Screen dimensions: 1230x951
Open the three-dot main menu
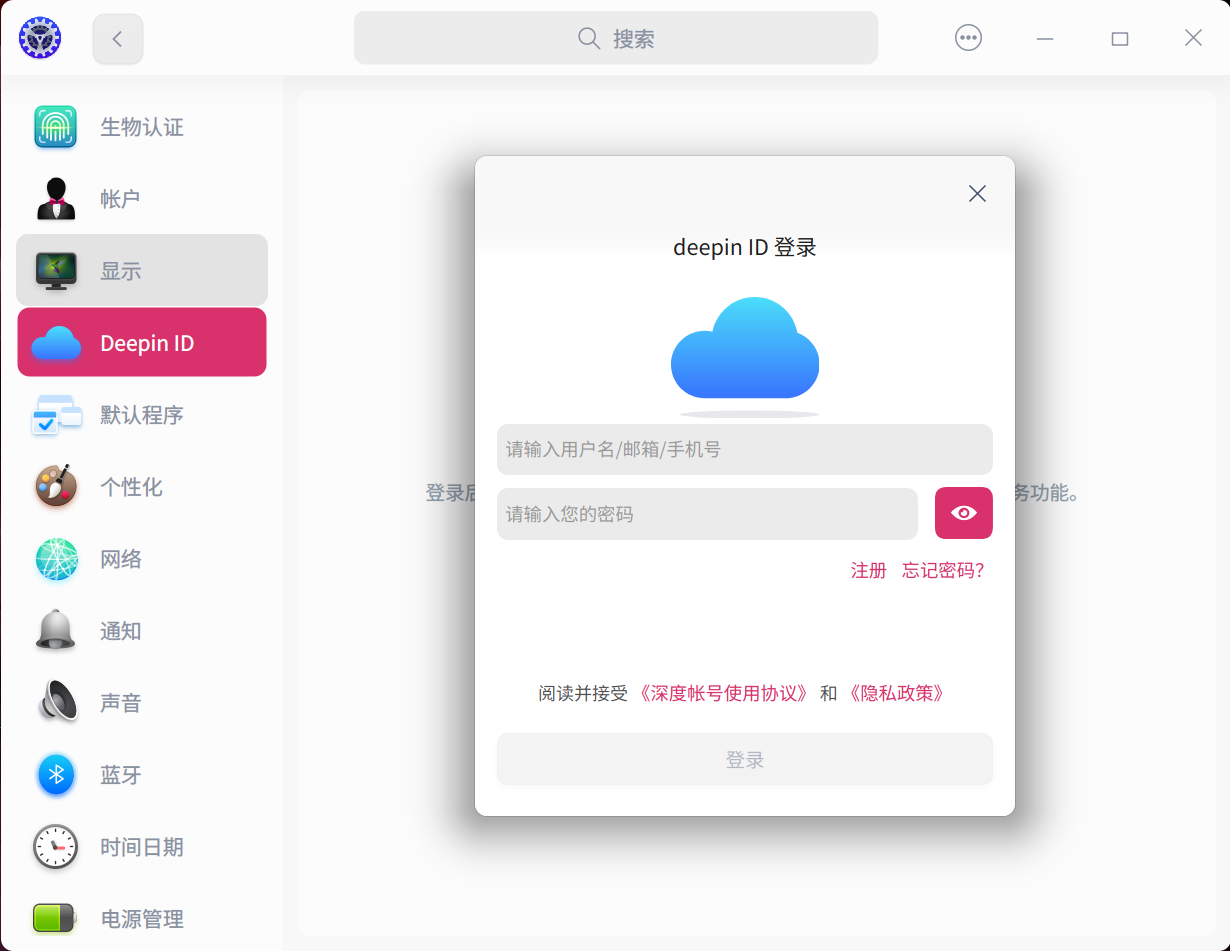[x=968, y=38]
